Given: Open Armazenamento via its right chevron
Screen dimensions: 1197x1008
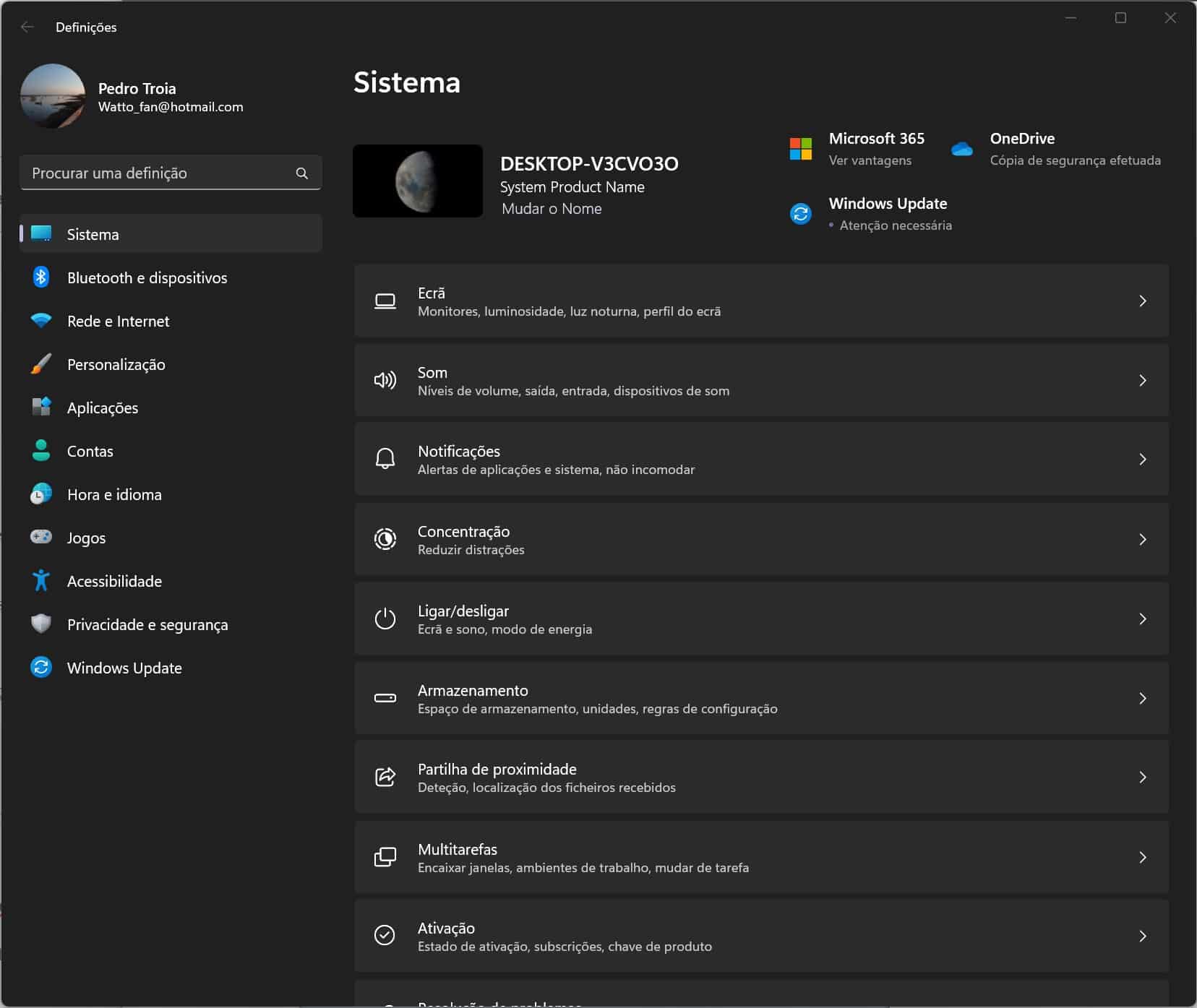Looking at the screenshot, I should [x=1142, y=698].
